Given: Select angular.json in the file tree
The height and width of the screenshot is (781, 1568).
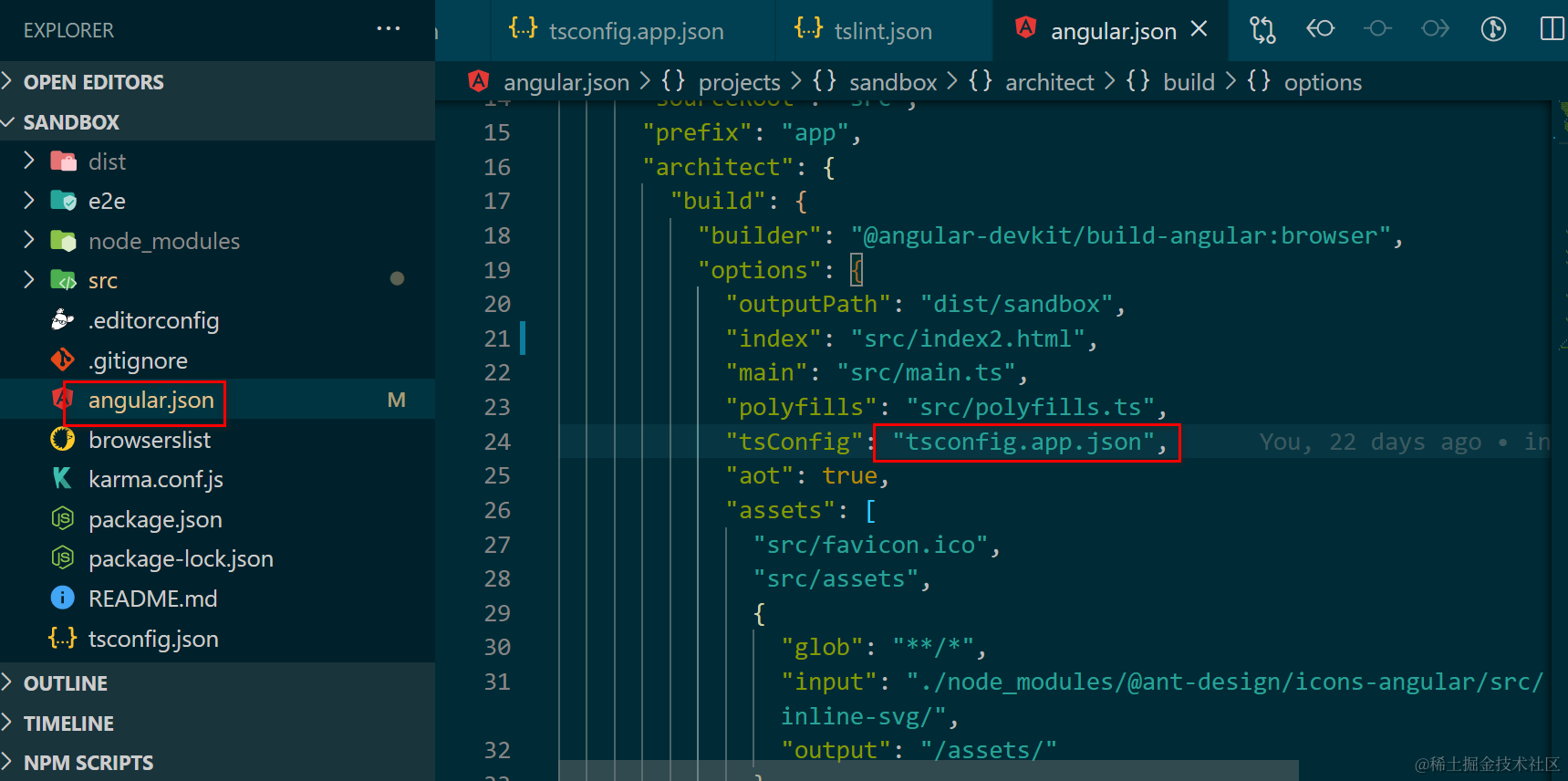Looking at the screenshot, I should coord(217,400).
